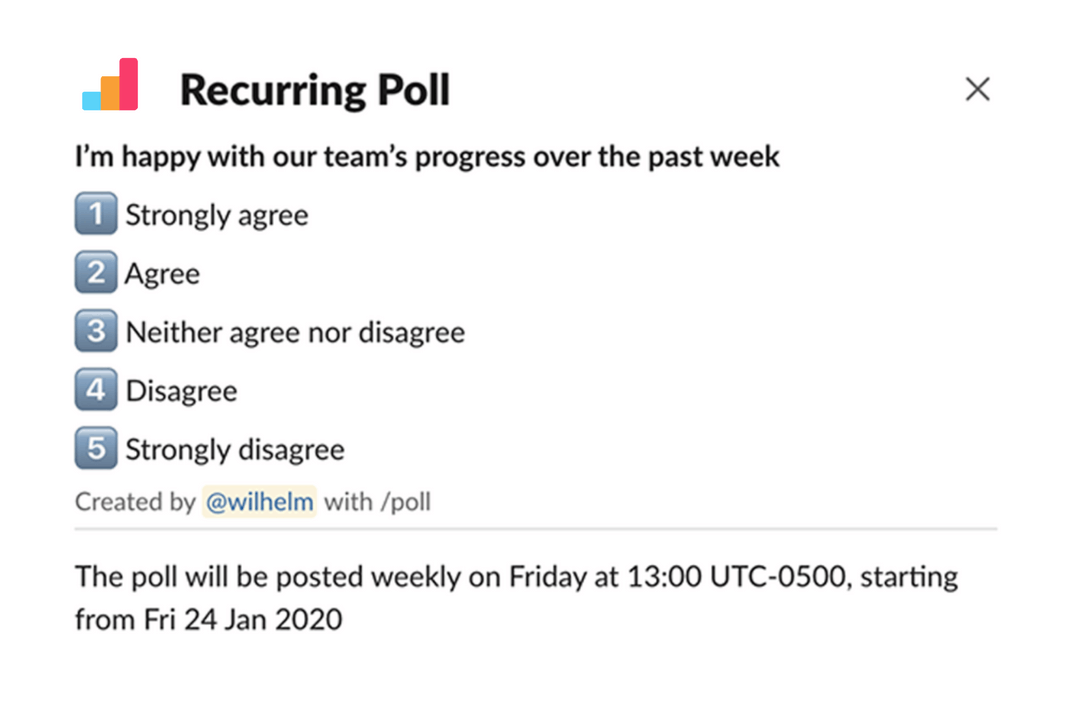Select the Agree option
This screenshot has height=706, width=1080.
click(162, 272)
